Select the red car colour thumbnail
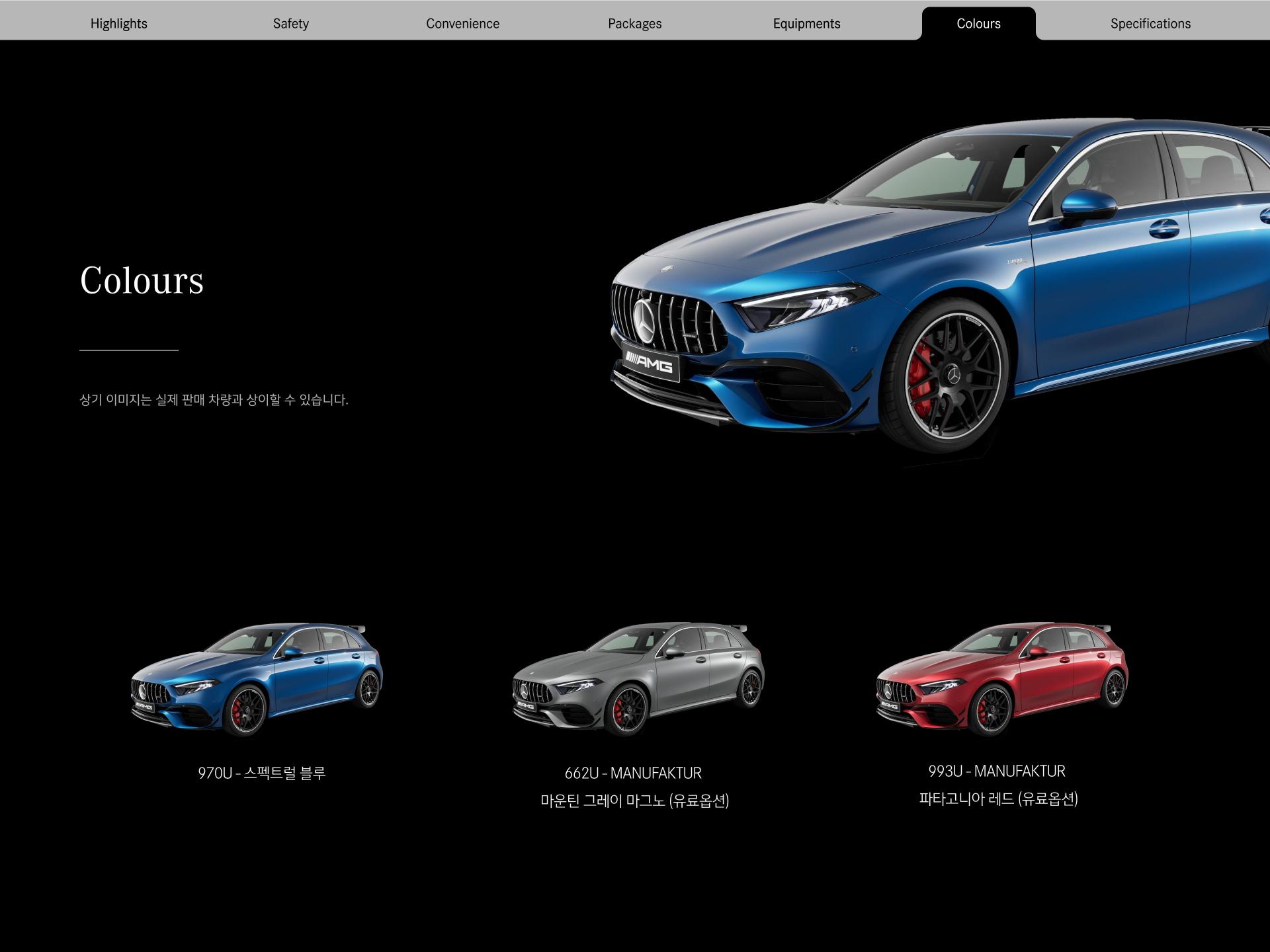This screenshot has height=952, width=1270. click(x=1002, y=680)
